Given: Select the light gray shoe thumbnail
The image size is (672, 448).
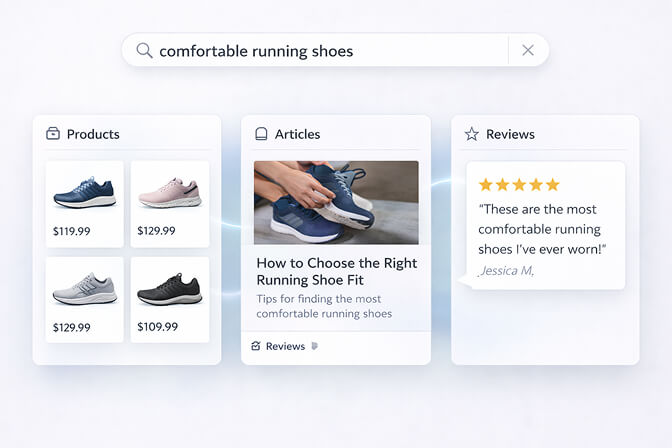Looking at the screenshot, I should click(84, 289).
